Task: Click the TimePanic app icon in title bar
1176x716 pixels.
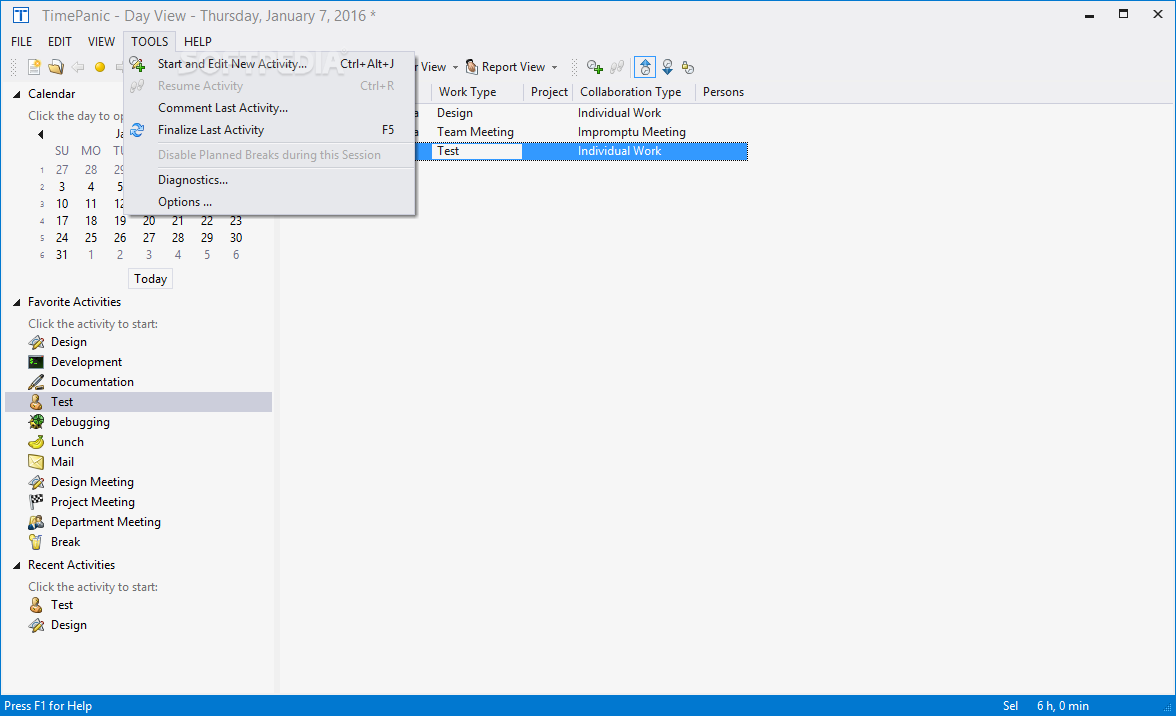Action: tap(21, 16)
